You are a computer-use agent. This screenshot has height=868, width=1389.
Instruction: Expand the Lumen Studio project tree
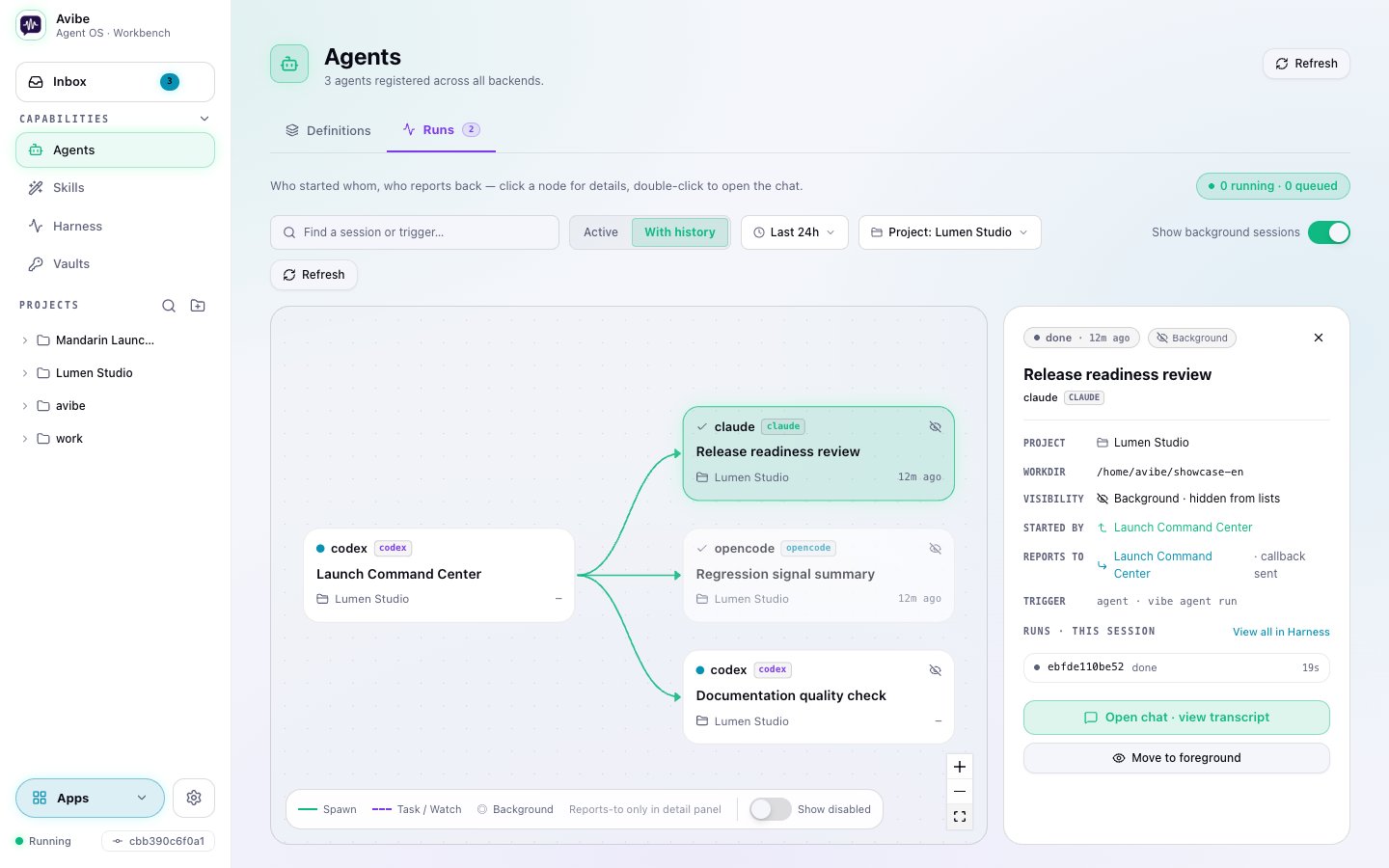click(x=24, y=373)
